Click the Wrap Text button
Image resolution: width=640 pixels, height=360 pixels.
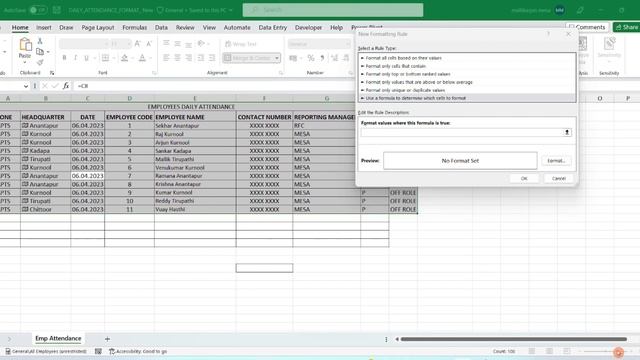point(241,44)
